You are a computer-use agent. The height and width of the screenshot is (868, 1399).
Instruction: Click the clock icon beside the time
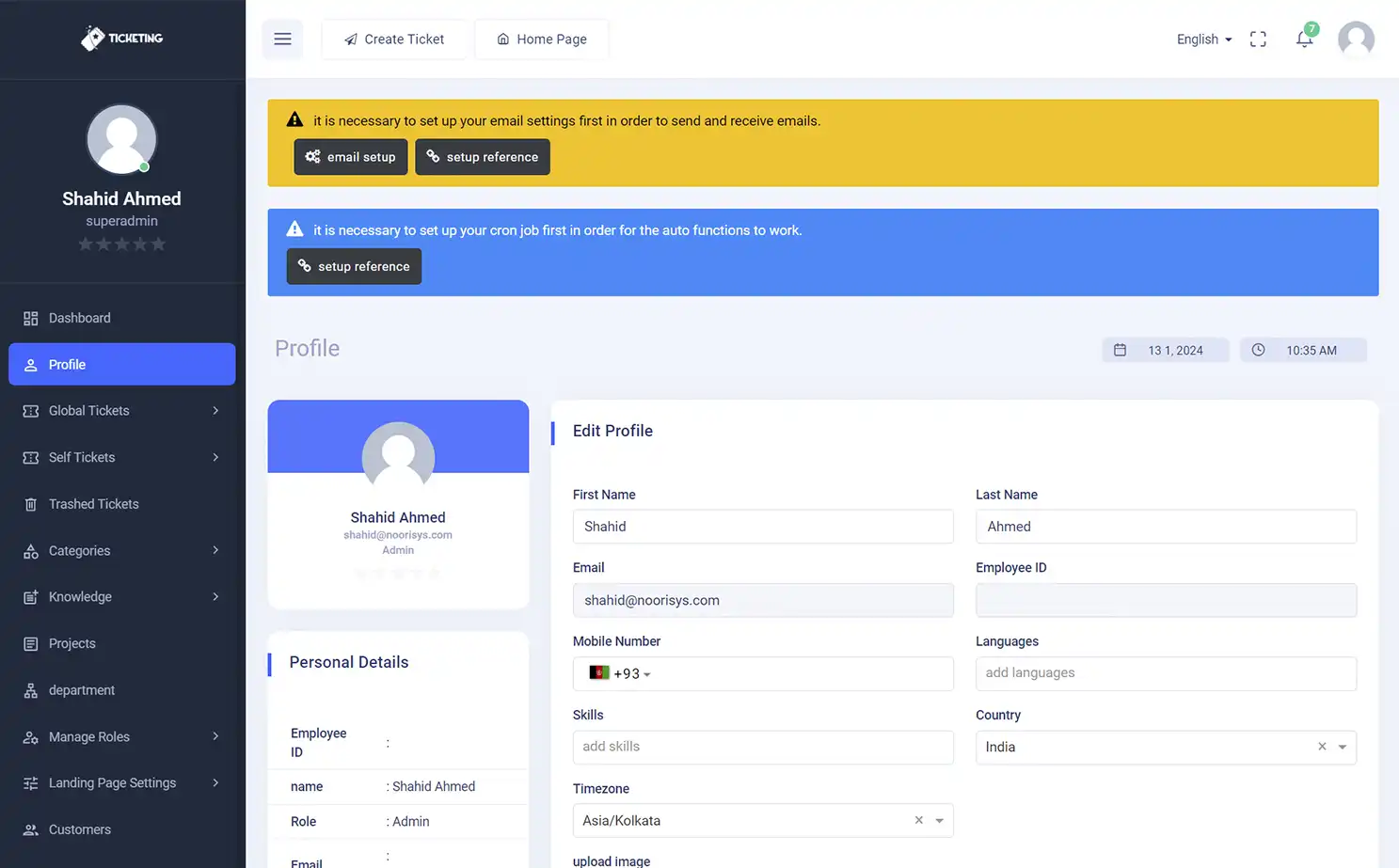click(1258, 350)
